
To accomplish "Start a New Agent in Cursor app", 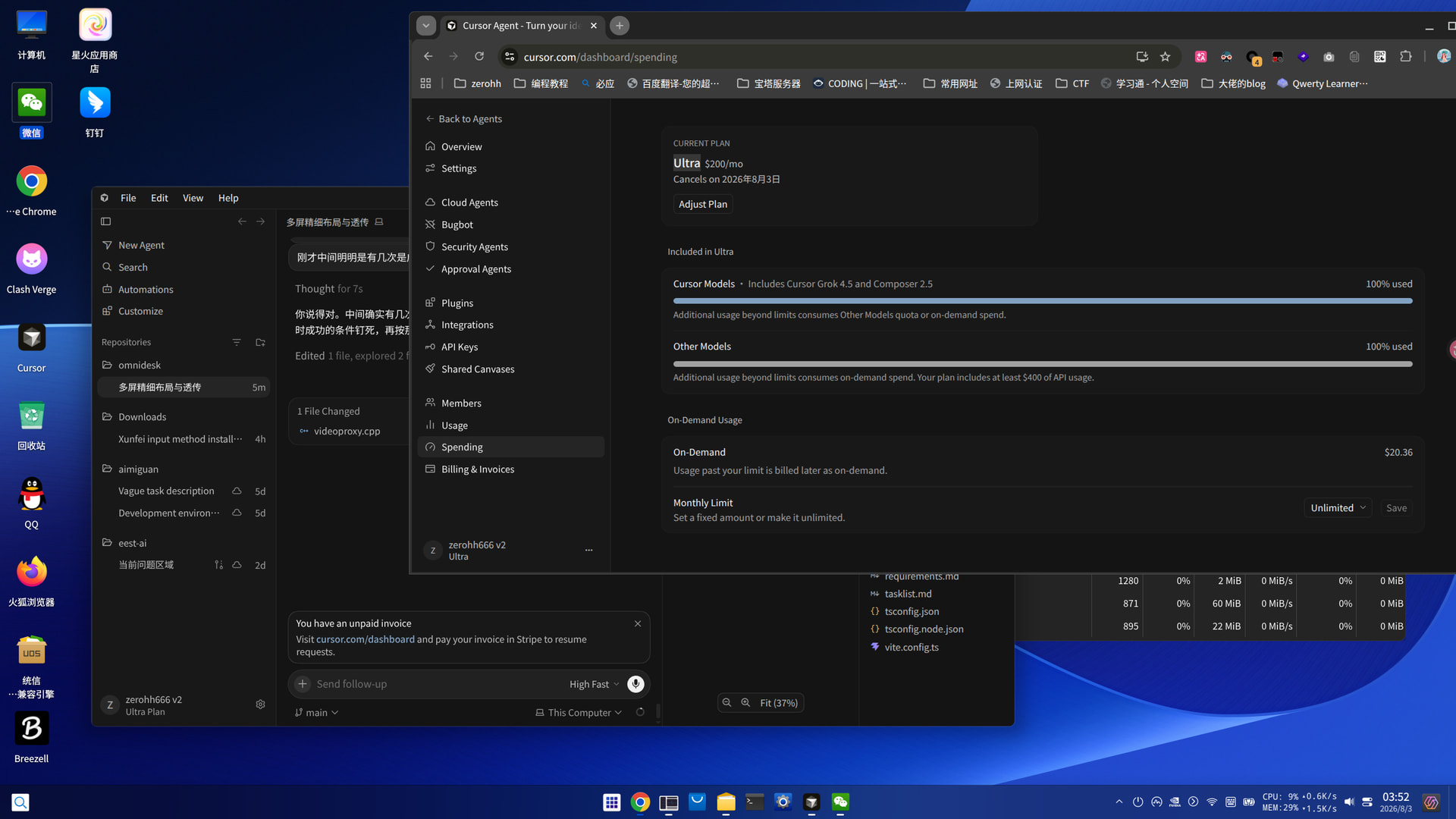I will pos(184,245).
